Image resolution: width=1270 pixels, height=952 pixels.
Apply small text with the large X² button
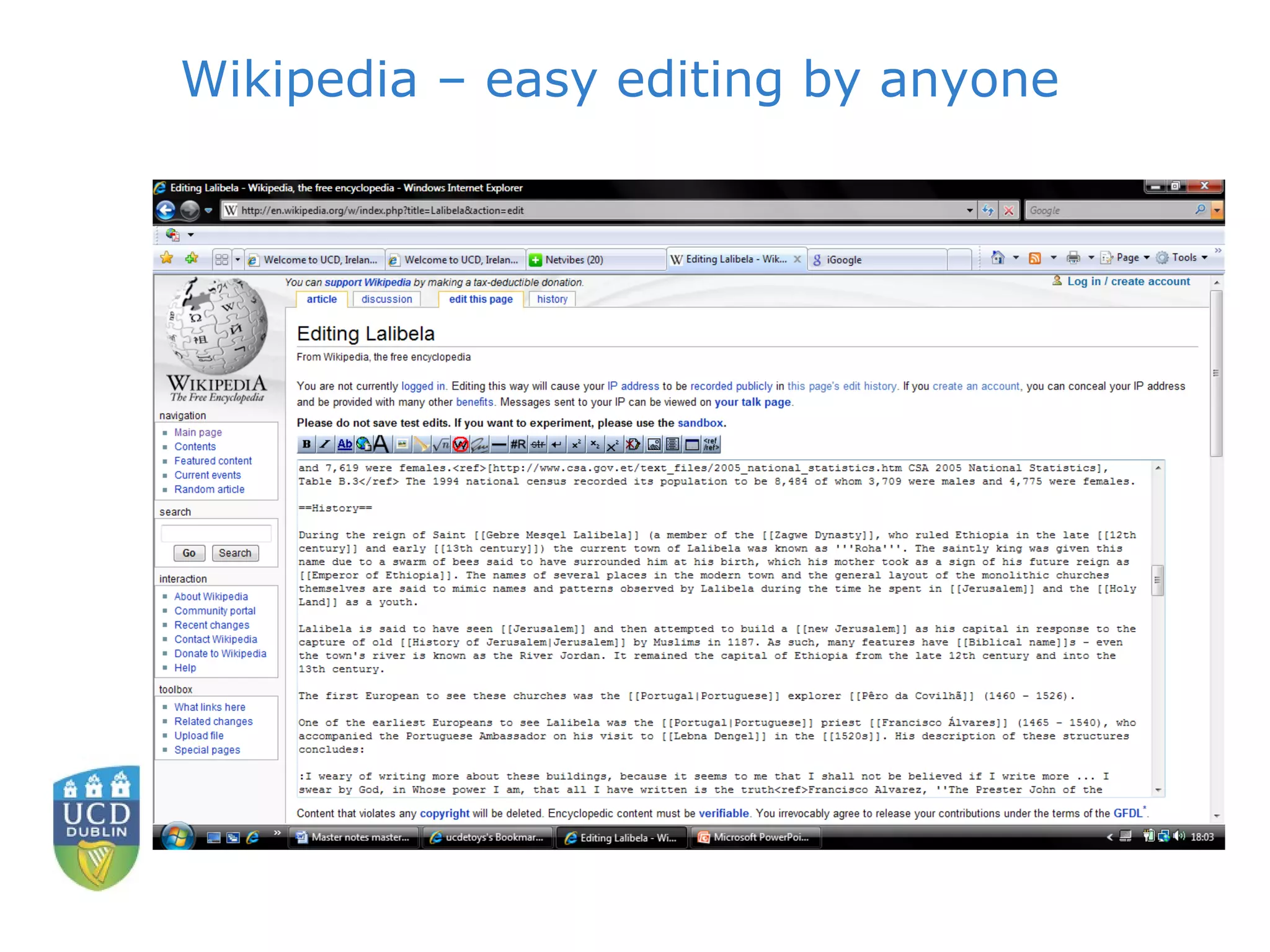[613, 444]
